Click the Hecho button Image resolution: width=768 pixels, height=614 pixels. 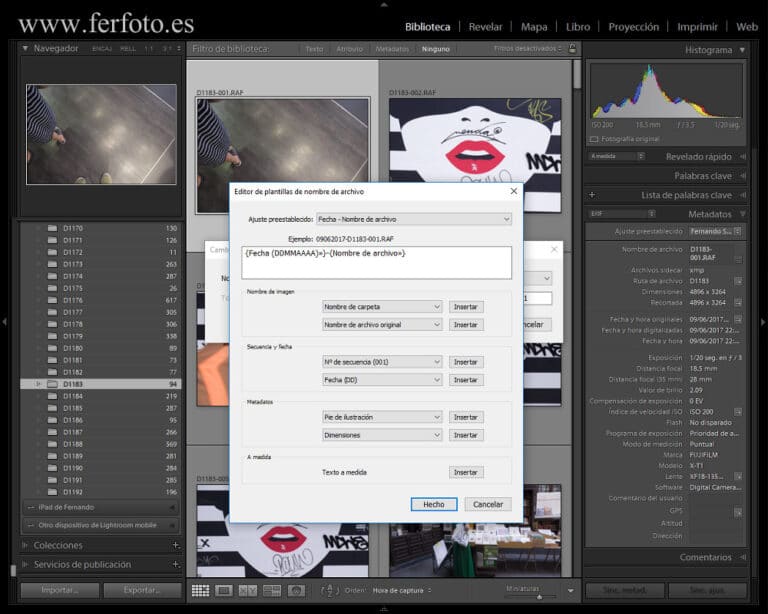pyautogui.click(x=434, y=504)
